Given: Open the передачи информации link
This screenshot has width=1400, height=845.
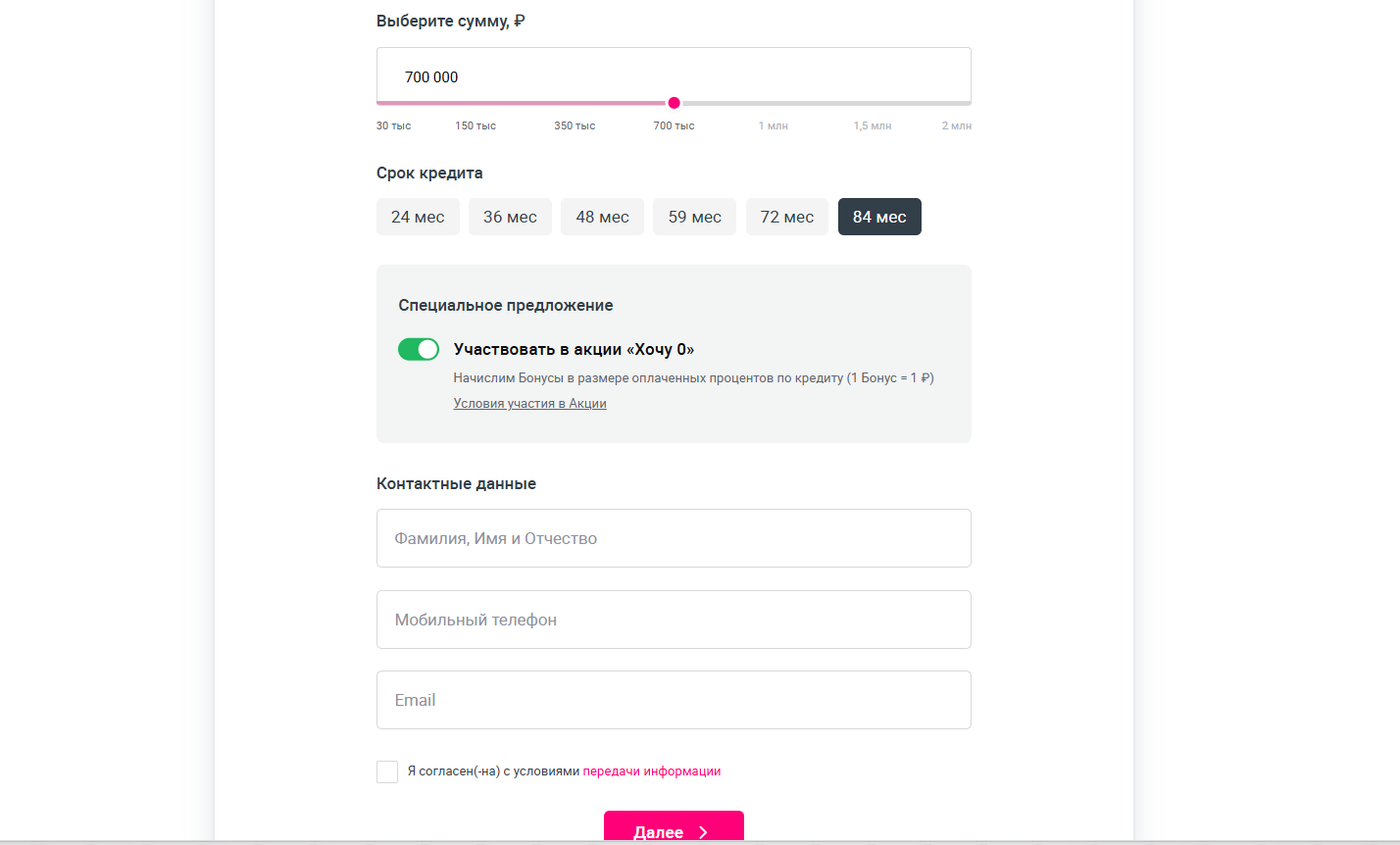Looking at the screenshot, I should (x=651, y=771).
